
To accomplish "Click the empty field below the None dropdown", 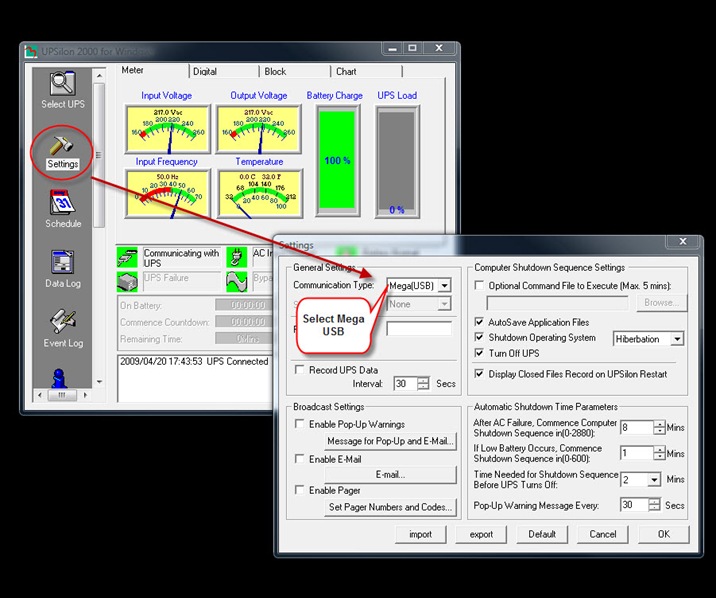I will pos(419,328).
